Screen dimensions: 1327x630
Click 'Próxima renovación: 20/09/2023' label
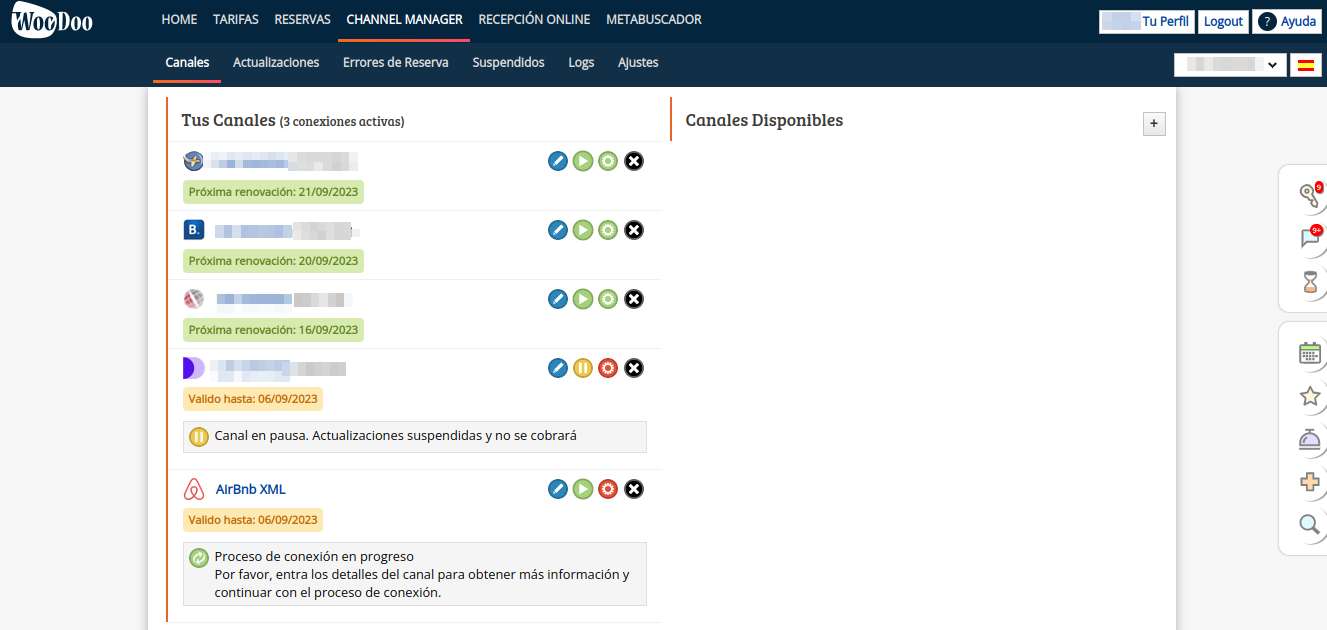click(273, 261)
